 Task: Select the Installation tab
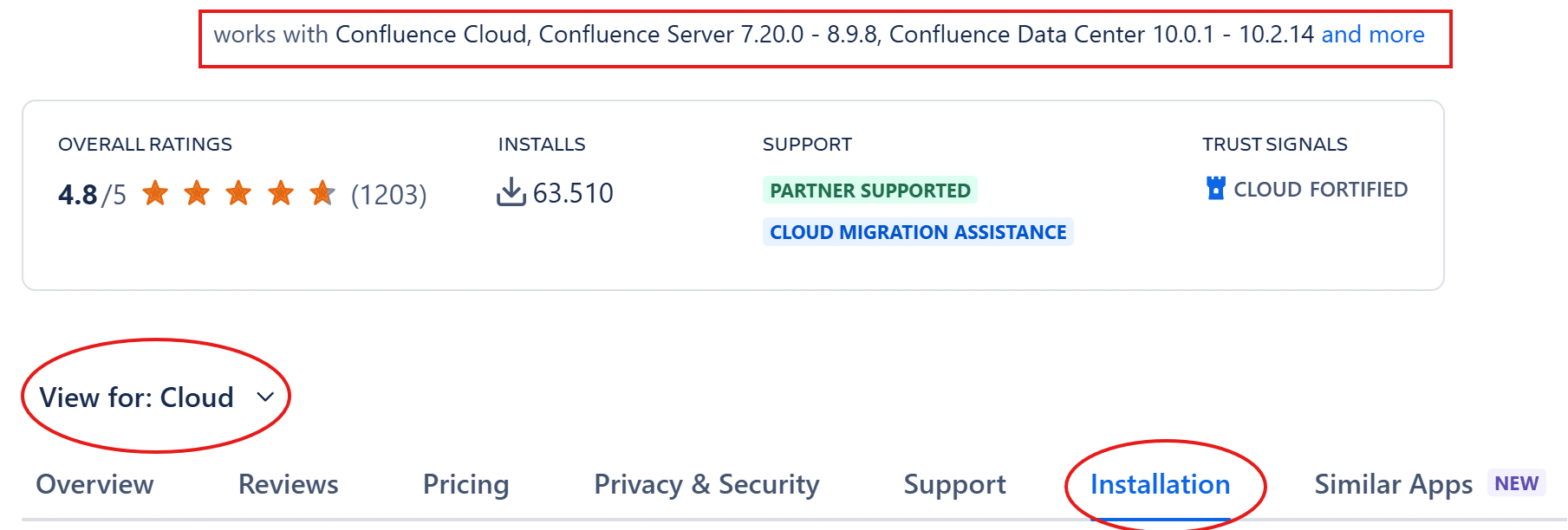point(1160,484)
